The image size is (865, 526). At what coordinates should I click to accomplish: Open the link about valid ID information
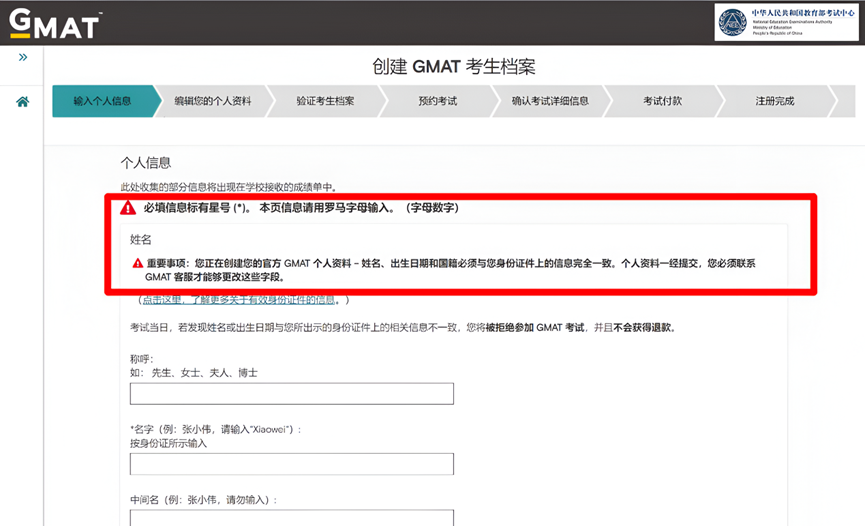click(239, 300)
